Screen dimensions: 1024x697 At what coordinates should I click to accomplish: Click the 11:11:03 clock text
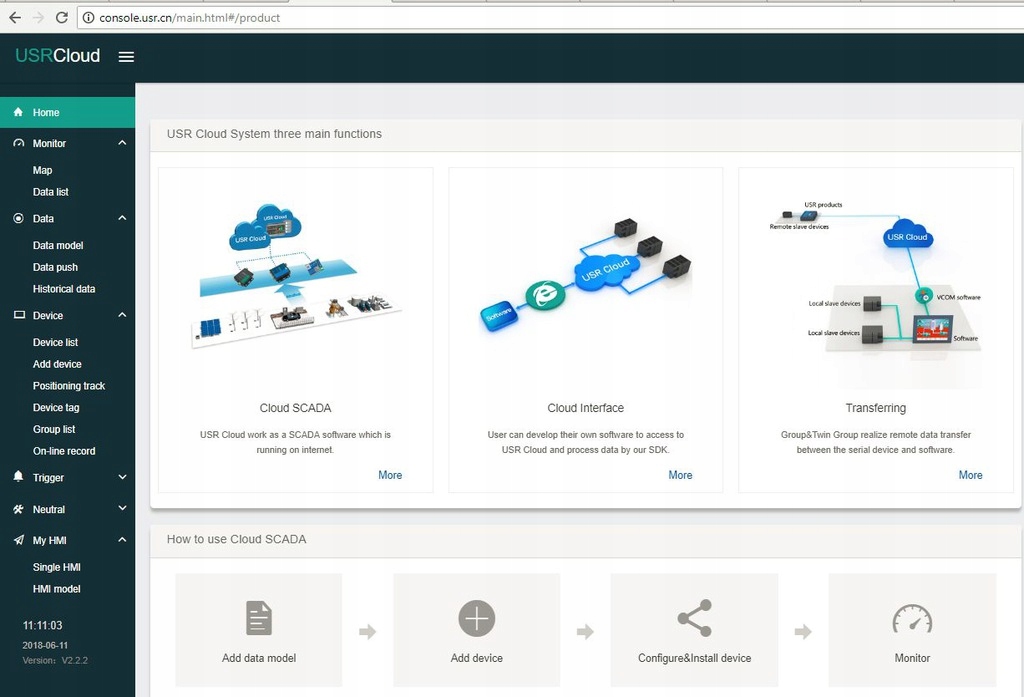[42, 625]
